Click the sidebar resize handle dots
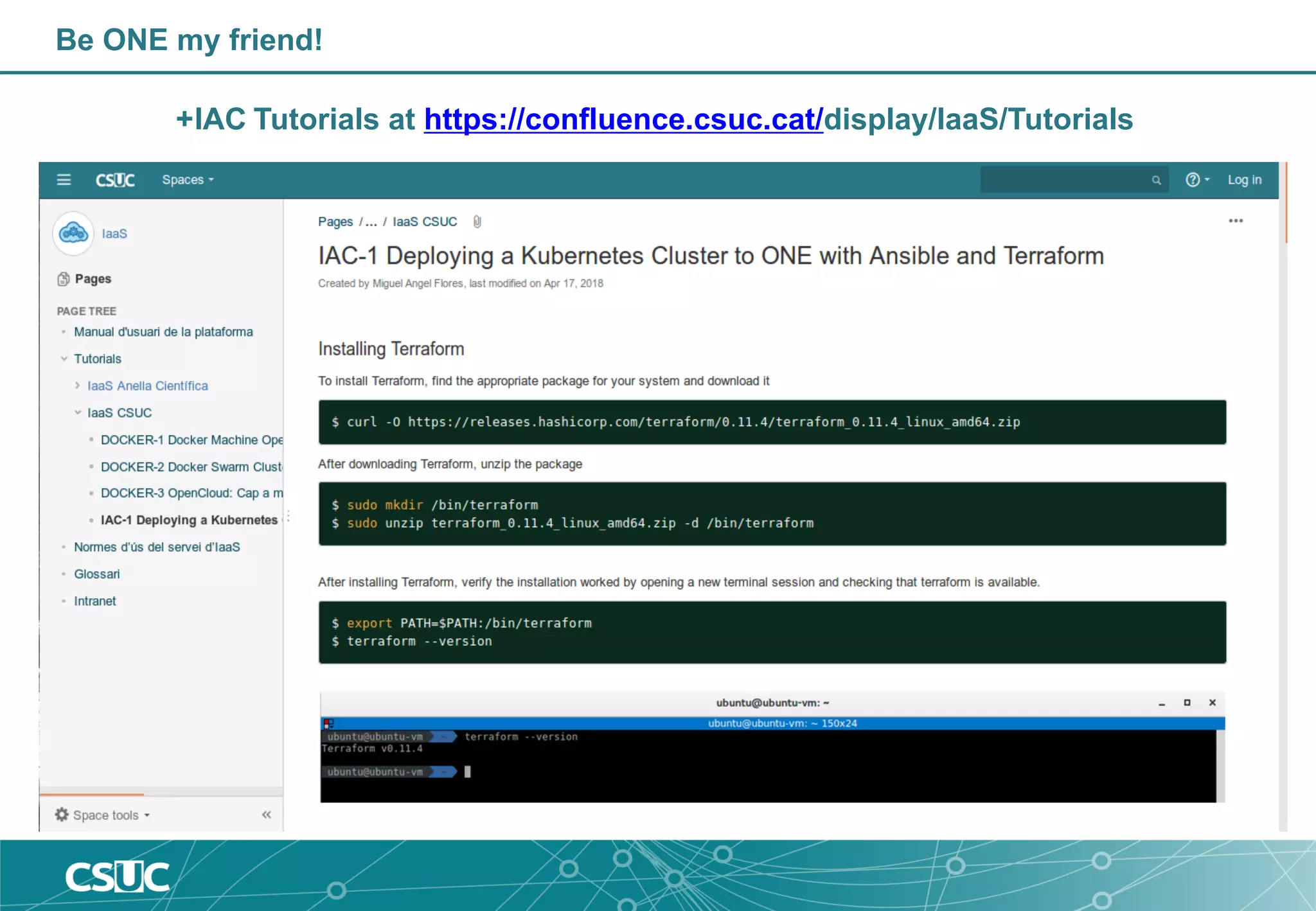The image size is (1316, 911). pyautogui.click(x=288, y=517)
